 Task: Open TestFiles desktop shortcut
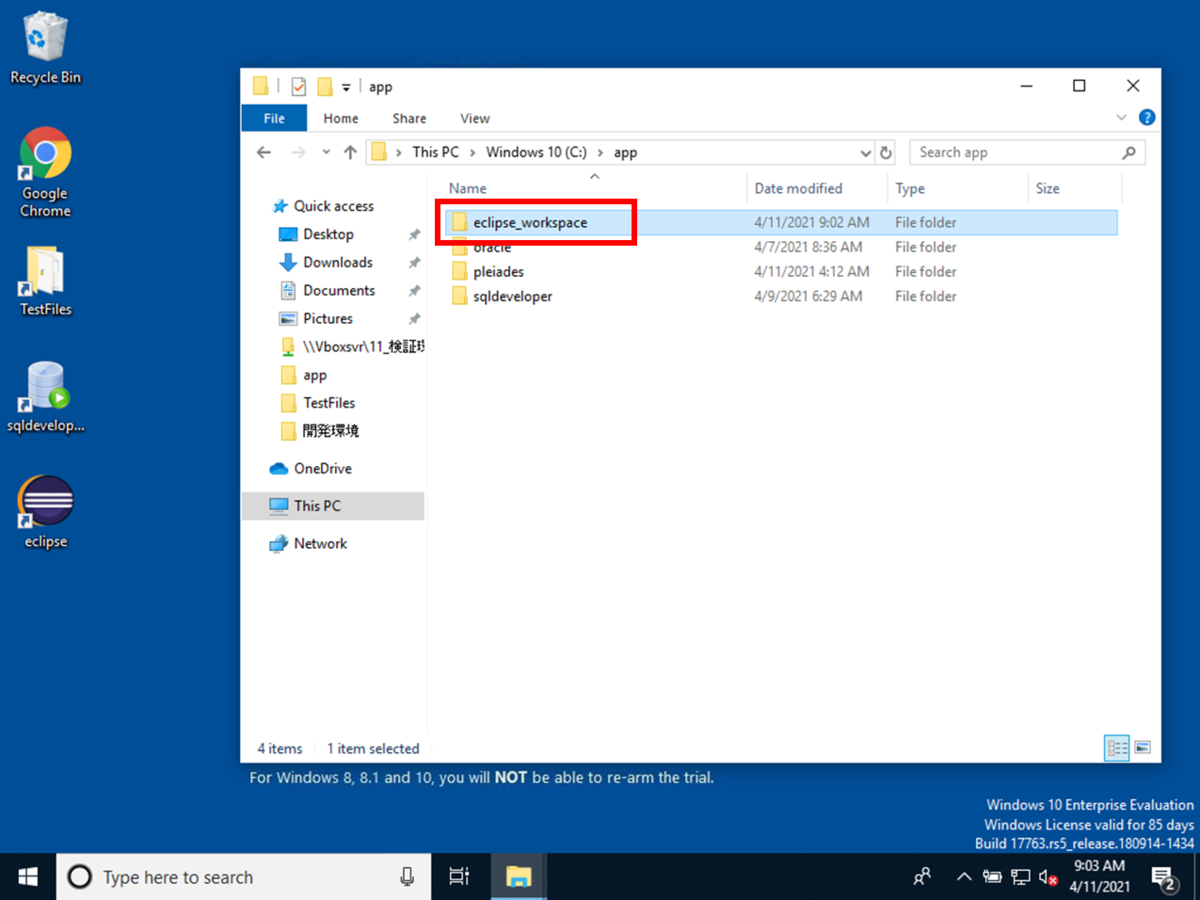pos(45,281)
